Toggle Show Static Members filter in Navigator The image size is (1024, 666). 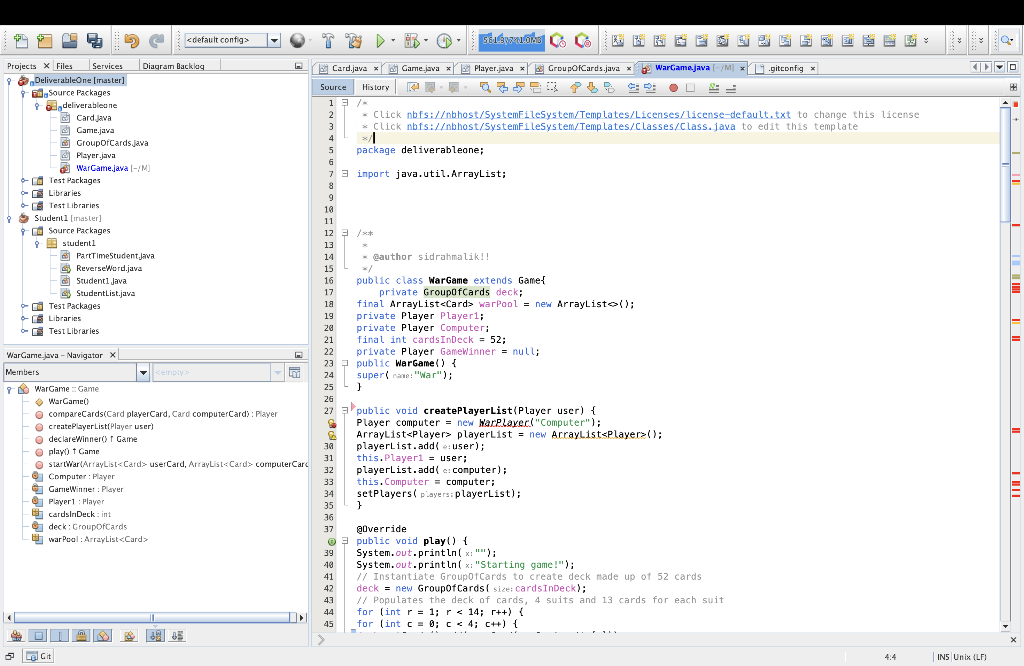61,635
